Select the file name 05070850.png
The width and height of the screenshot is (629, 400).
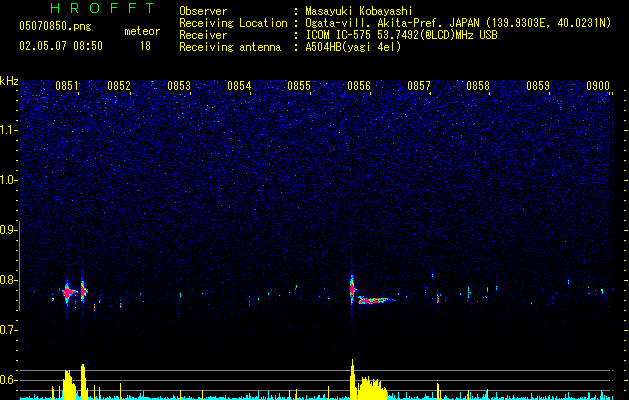point(55,27)
